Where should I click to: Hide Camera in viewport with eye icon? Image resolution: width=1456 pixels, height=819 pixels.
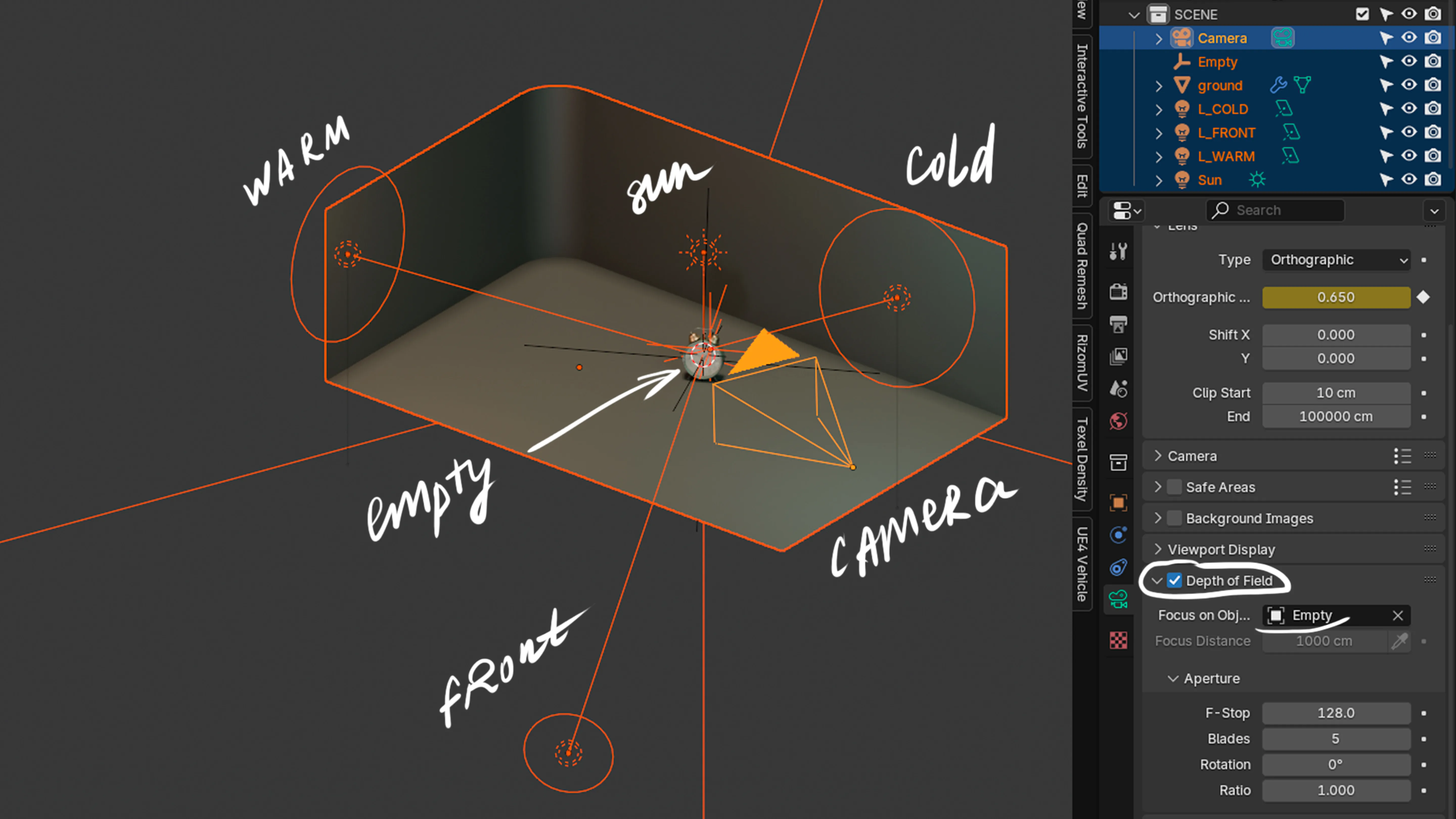tap(1409, 38)
